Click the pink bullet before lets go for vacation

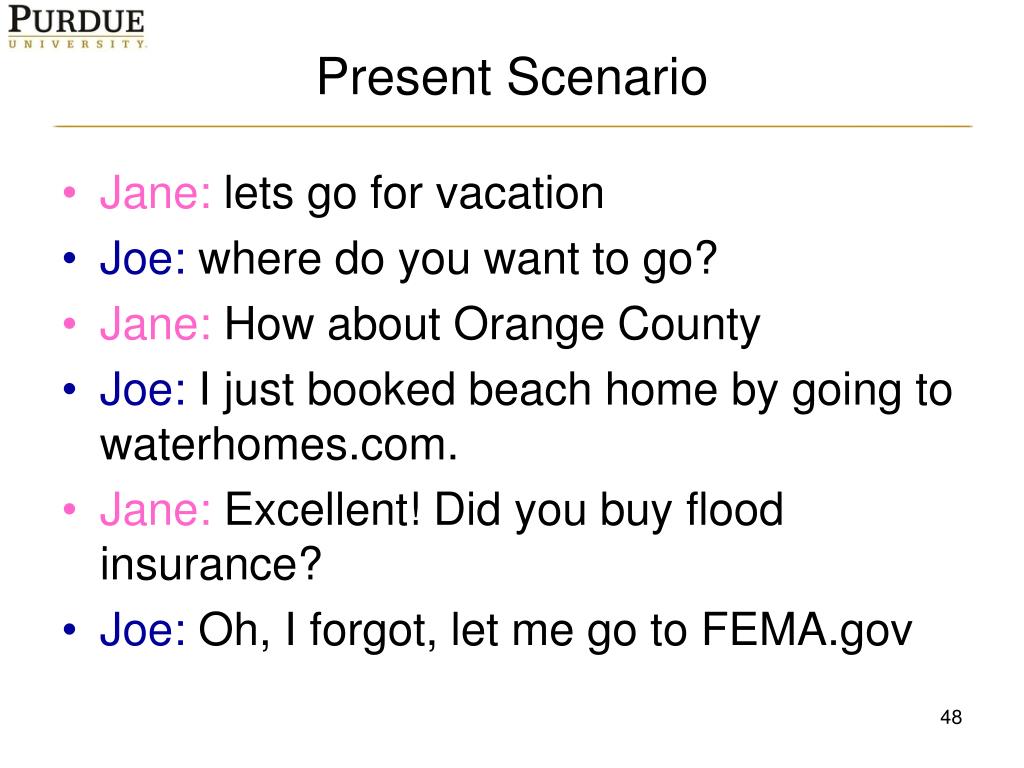pyautogui.click(x=70, y=193)
